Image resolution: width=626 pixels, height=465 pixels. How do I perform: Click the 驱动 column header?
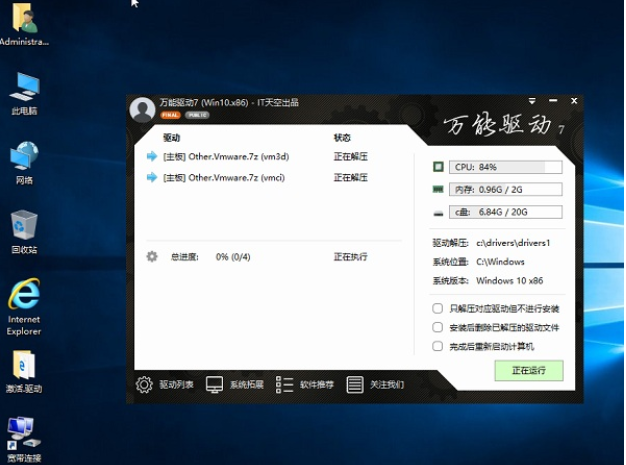[x=172, y=138]
